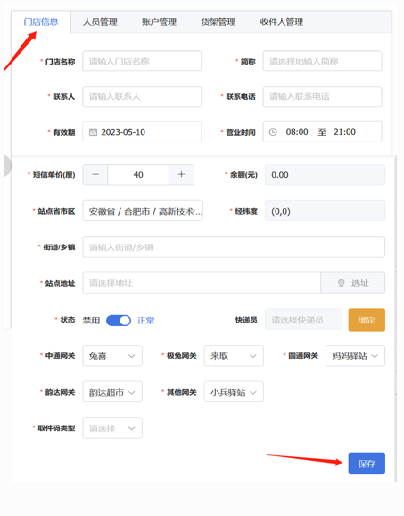Open the 取件码类型 dropdown
404x516 pixels.
(113, 428)
